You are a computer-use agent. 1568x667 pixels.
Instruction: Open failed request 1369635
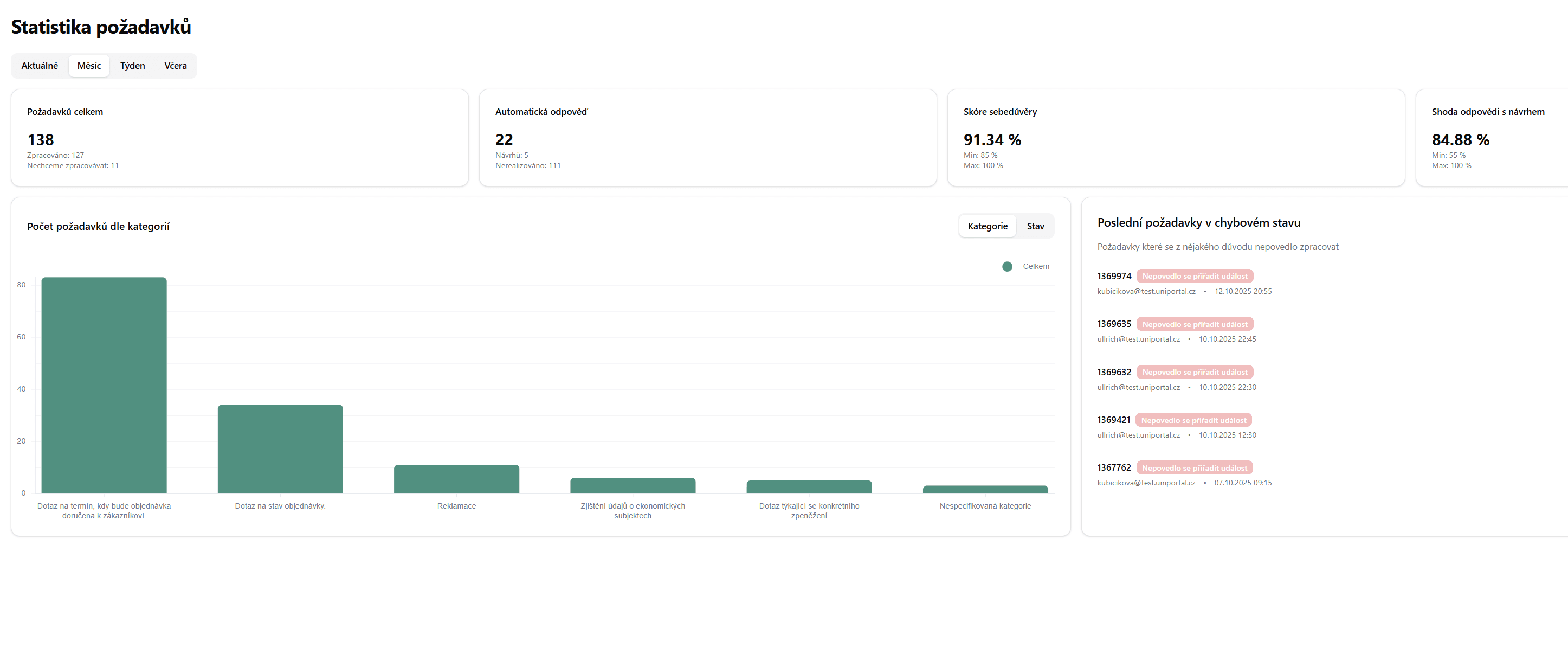(x=1113, y=324)
